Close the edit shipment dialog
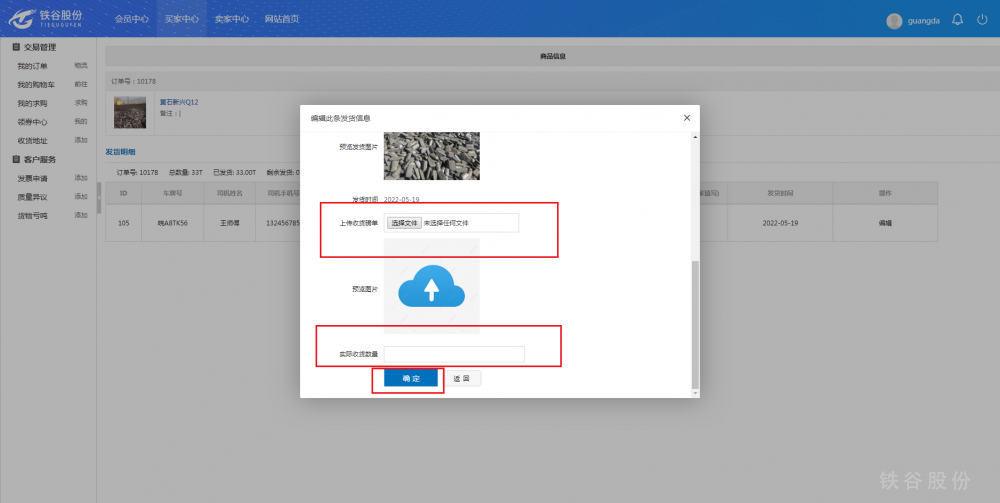1000x503 pixels. pos(686,118)
